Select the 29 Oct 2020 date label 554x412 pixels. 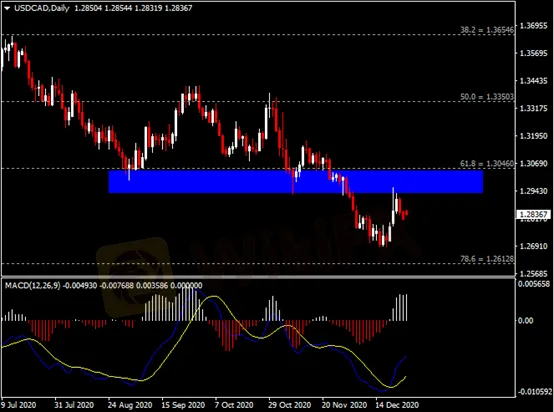pyautogui.click(x=290, y=405)
